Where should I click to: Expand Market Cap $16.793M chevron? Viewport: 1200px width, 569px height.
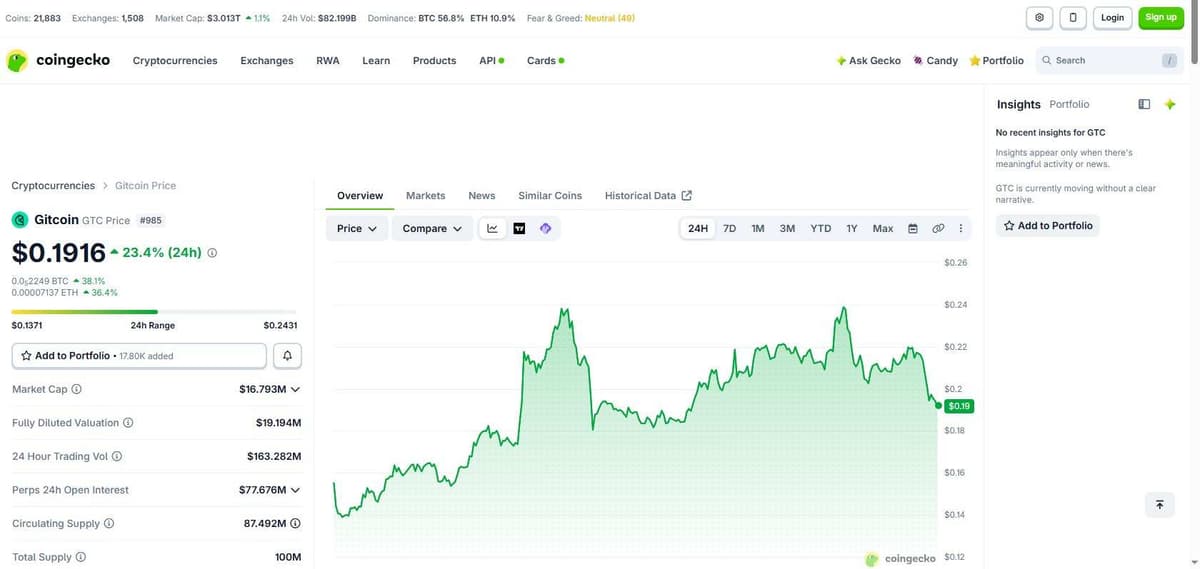(x=295, y=389)
